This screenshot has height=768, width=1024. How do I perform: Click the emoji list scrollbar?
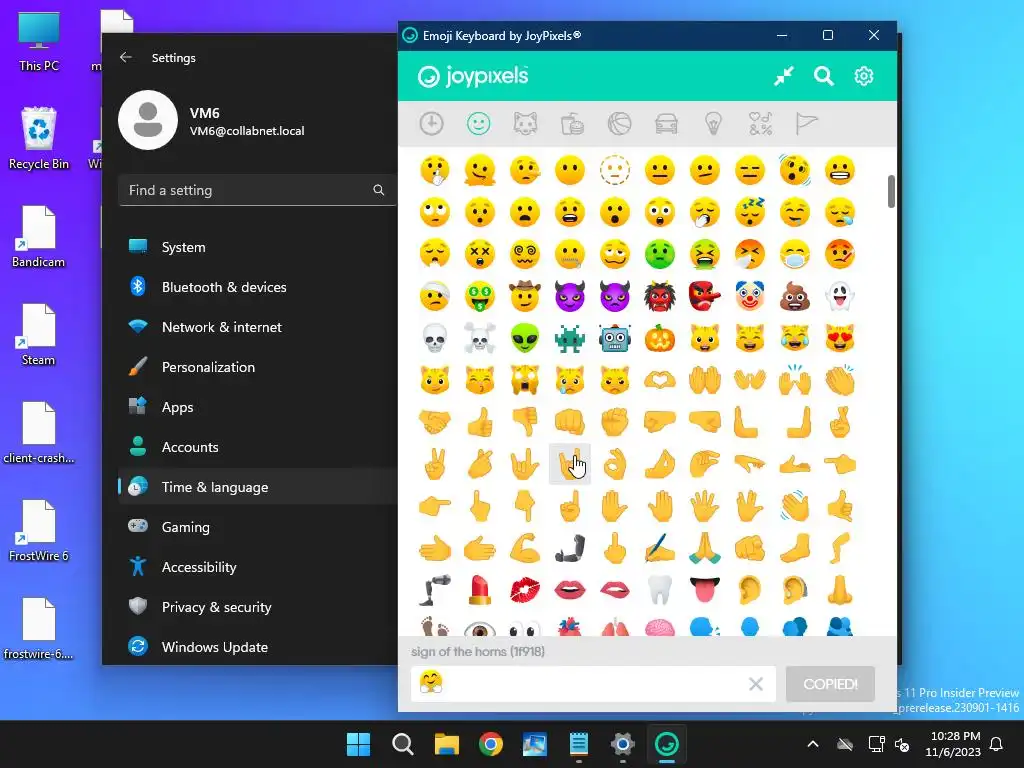(x=891, y=191)
